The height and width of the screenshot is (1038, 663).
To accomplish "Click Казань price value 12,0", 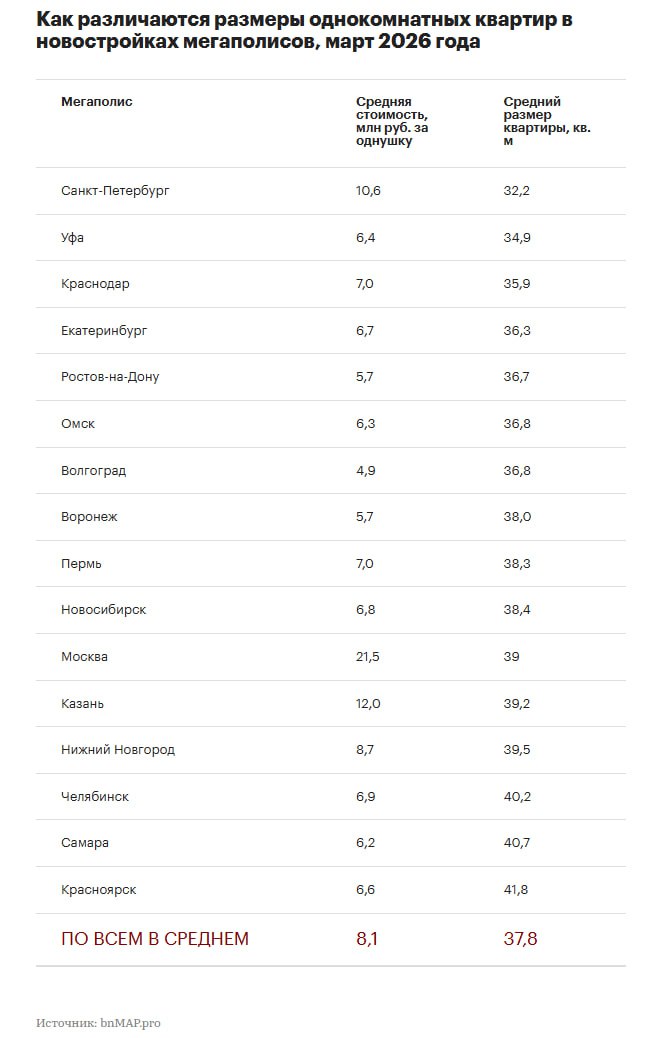I will tap(368, 703).
